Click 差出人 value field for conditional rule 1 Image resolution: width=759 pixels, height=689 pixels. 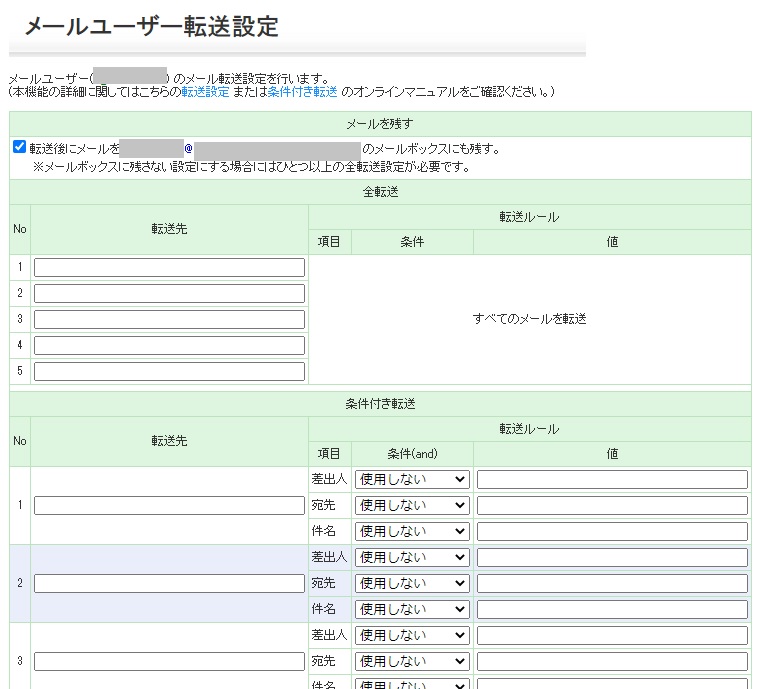tap(612, 480)
